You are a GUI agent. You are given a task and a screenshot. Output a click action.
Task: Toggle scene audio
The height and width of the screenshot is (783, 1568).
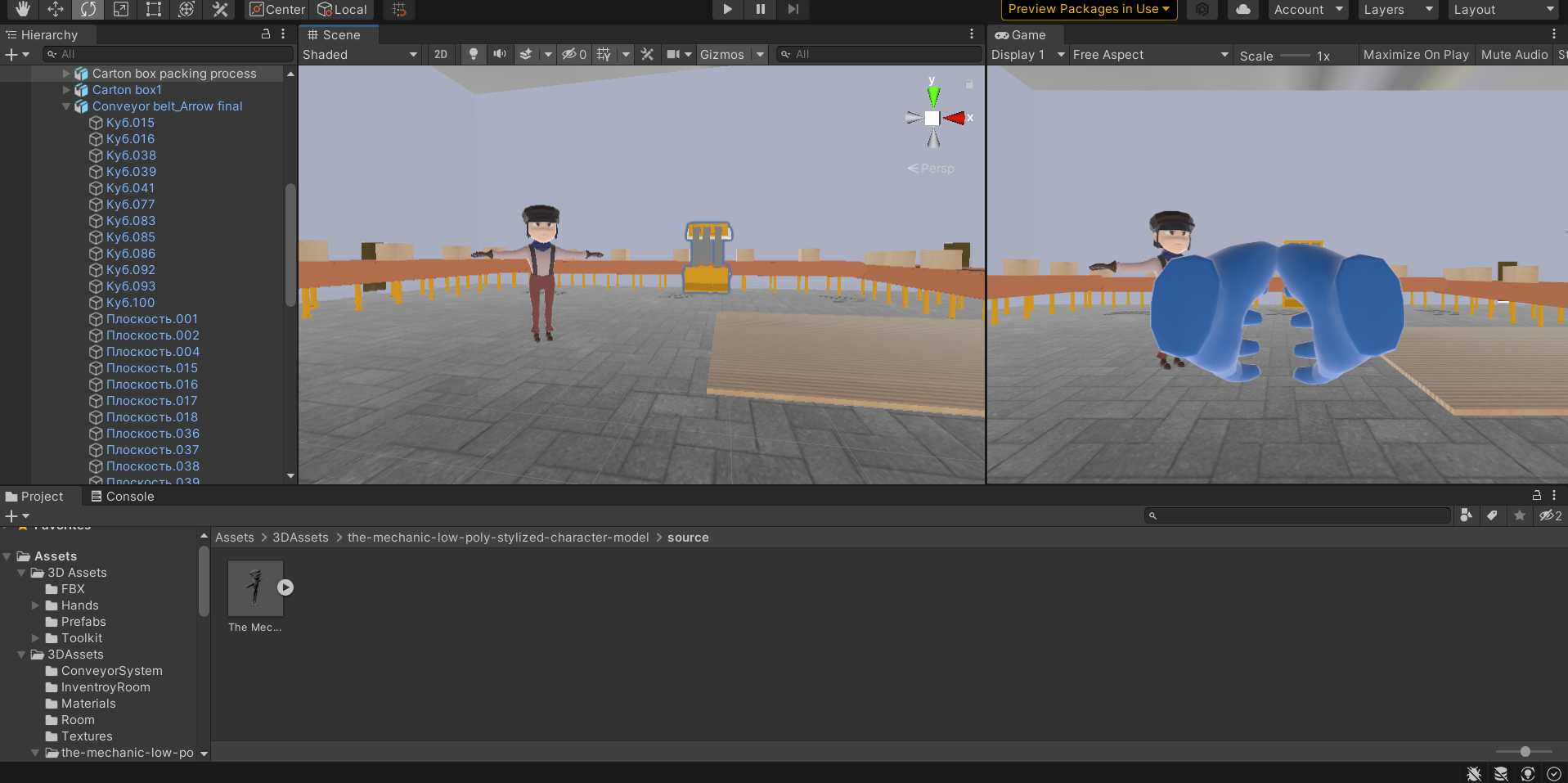pyautogui.click(x=500, y=54)
